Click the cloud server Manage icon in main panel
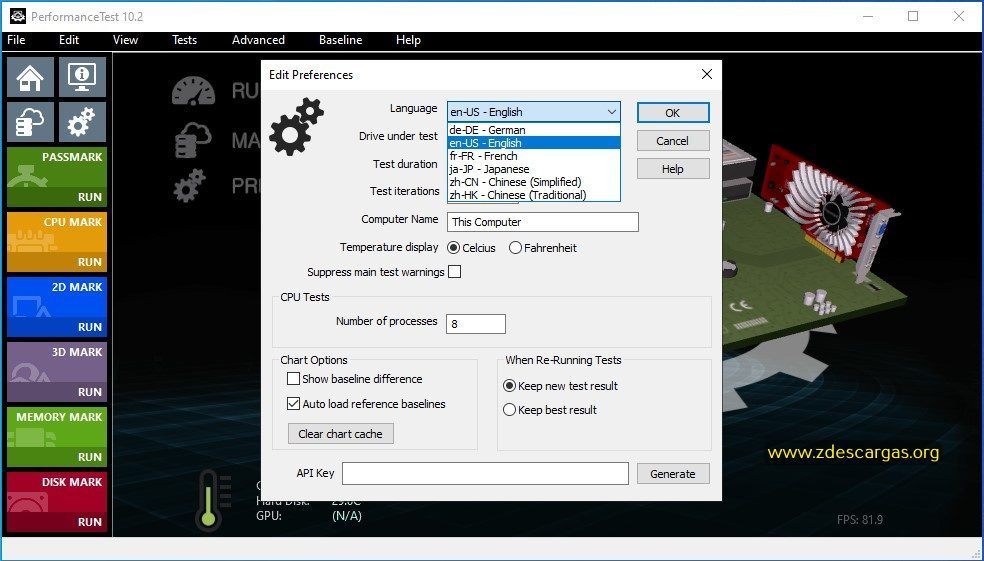Image resolution: width=984 pixels, height=561 pixels. (x=193, y=139)
